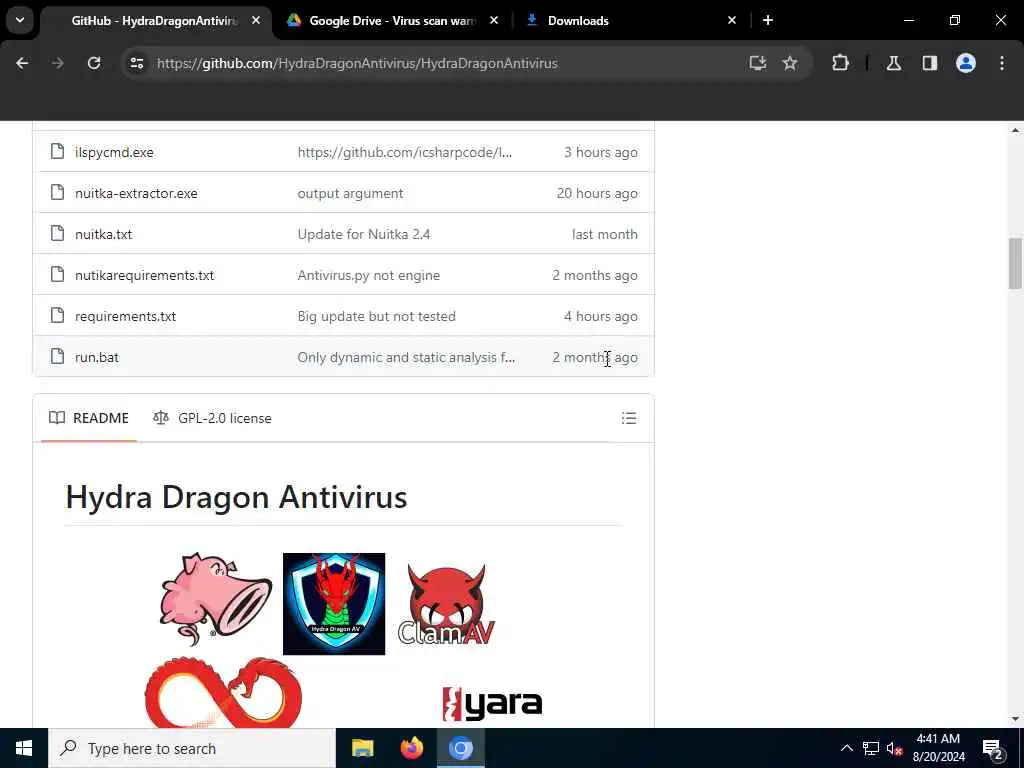Open 'Big update but not tested' commit
This screenshot has width=1024, height=768.
pos(376,316)
